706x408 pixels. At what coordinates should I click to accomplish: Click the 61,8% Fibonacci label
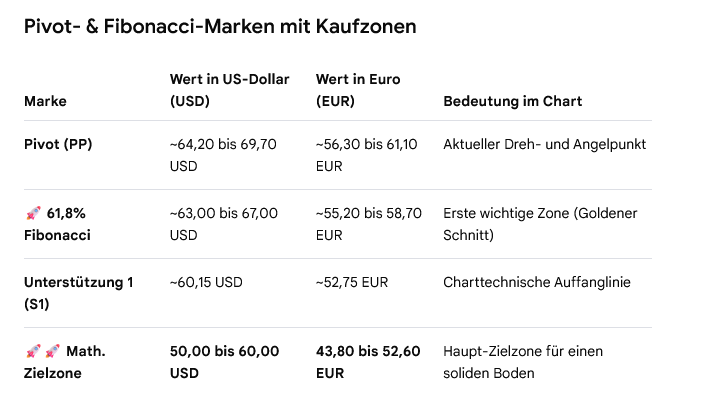coord(57,224)
